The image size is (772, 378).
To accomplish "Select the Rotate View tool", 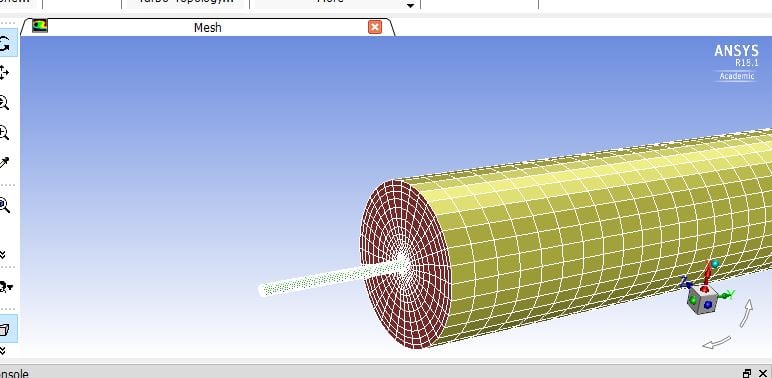I will coord(5,44).
